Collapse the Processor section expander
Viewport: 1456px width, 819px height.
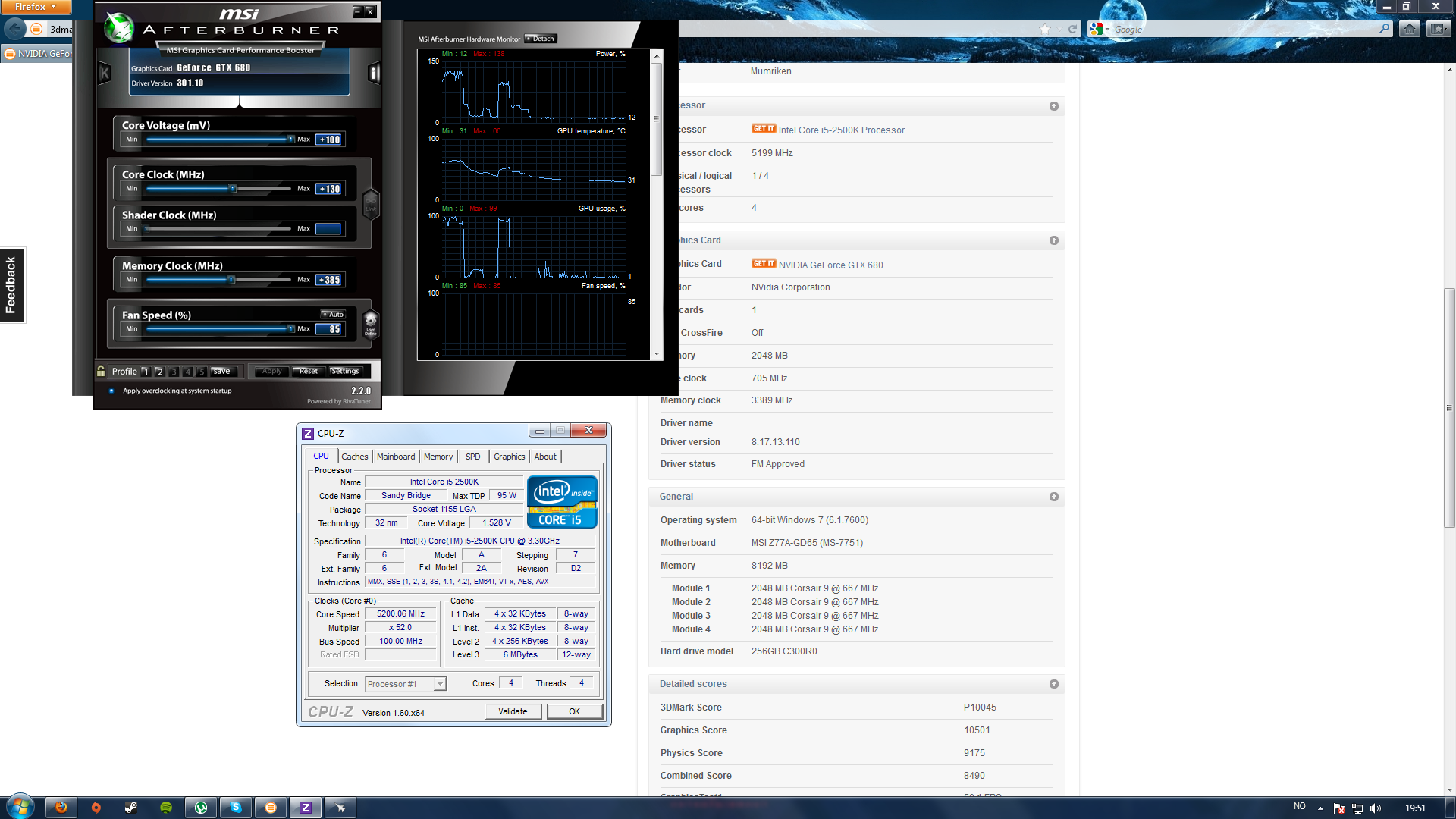point(1054,106)
